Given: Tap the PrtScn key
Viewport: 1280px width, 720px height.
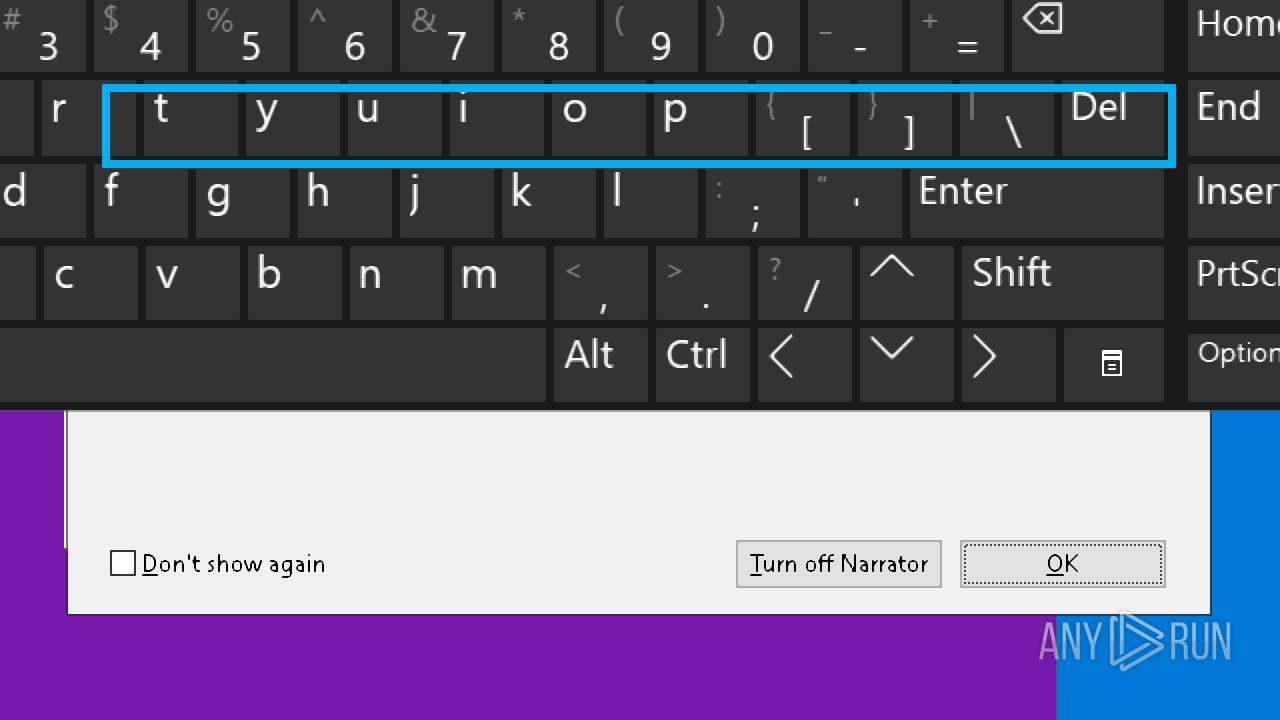Looking at the screenshot, I should 1234,283.
